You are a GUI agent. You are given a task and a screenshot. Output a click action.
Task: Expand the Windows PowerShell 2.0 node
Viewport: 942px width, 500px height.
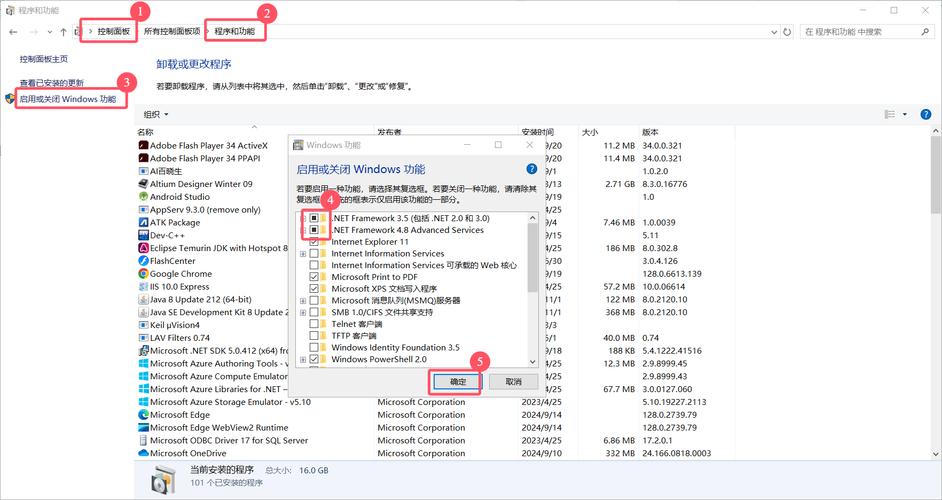point(303,359)
